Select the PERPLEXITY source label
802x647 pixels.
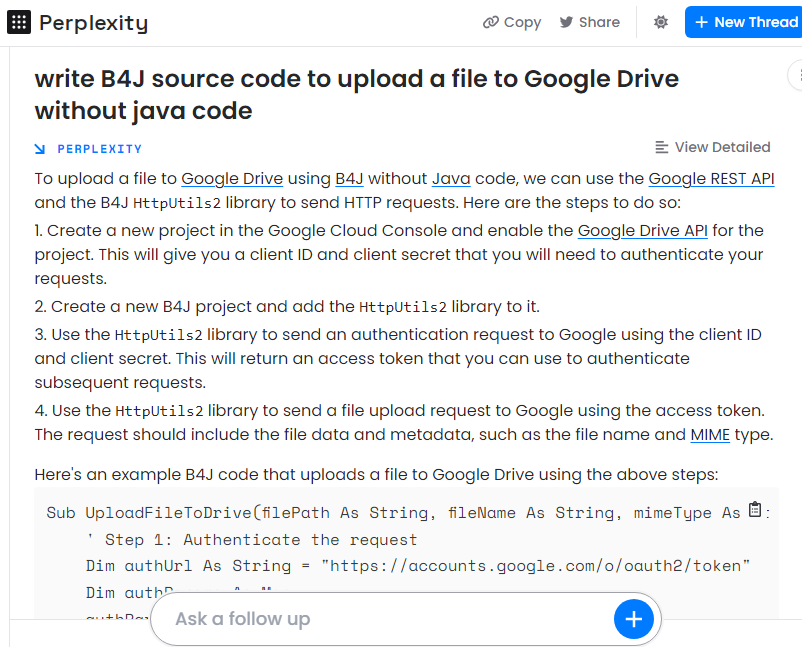(x=97, y=147)
